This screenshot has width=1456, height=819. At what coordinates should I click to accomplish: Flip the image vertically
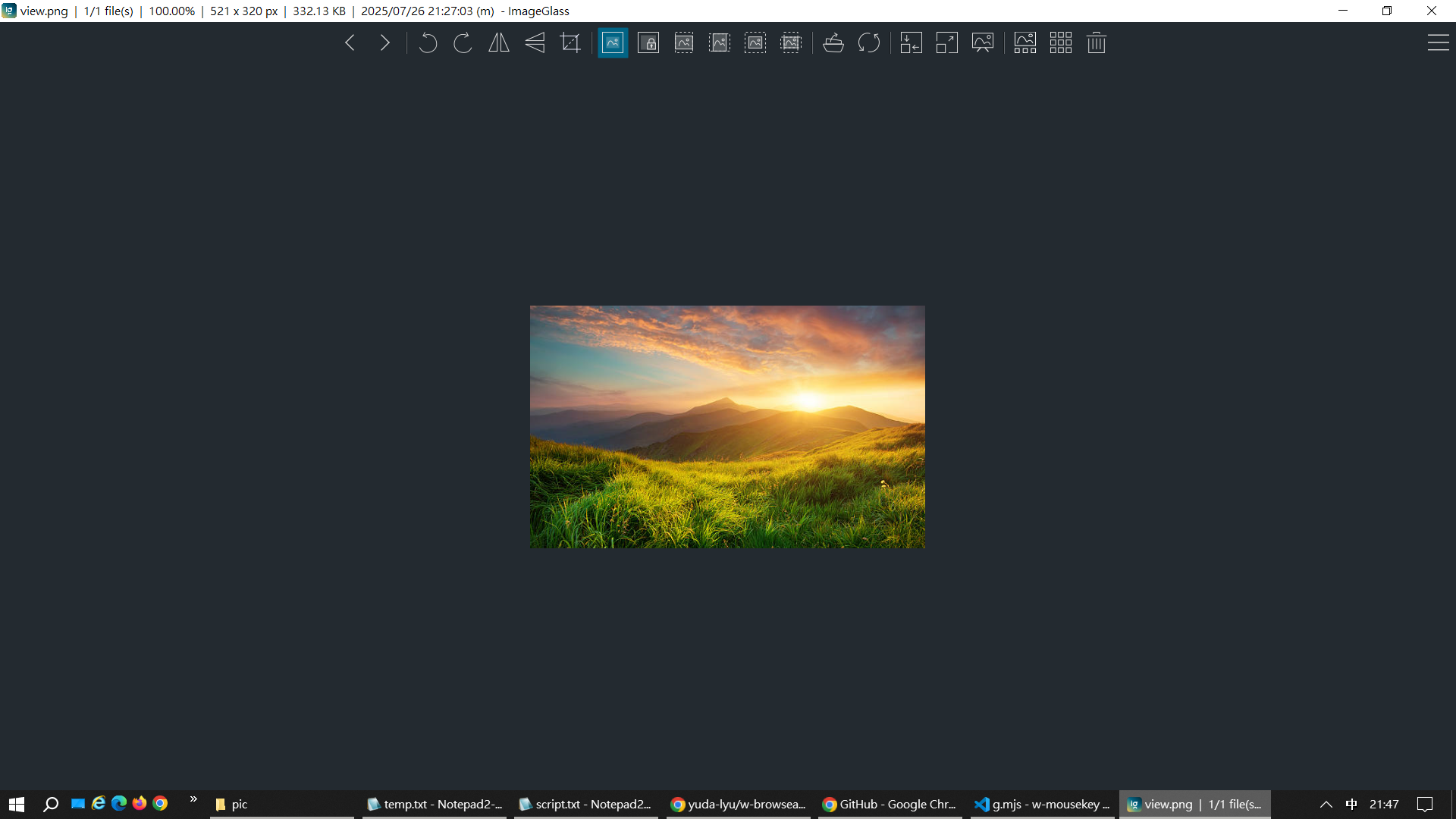tap(535, 43)
